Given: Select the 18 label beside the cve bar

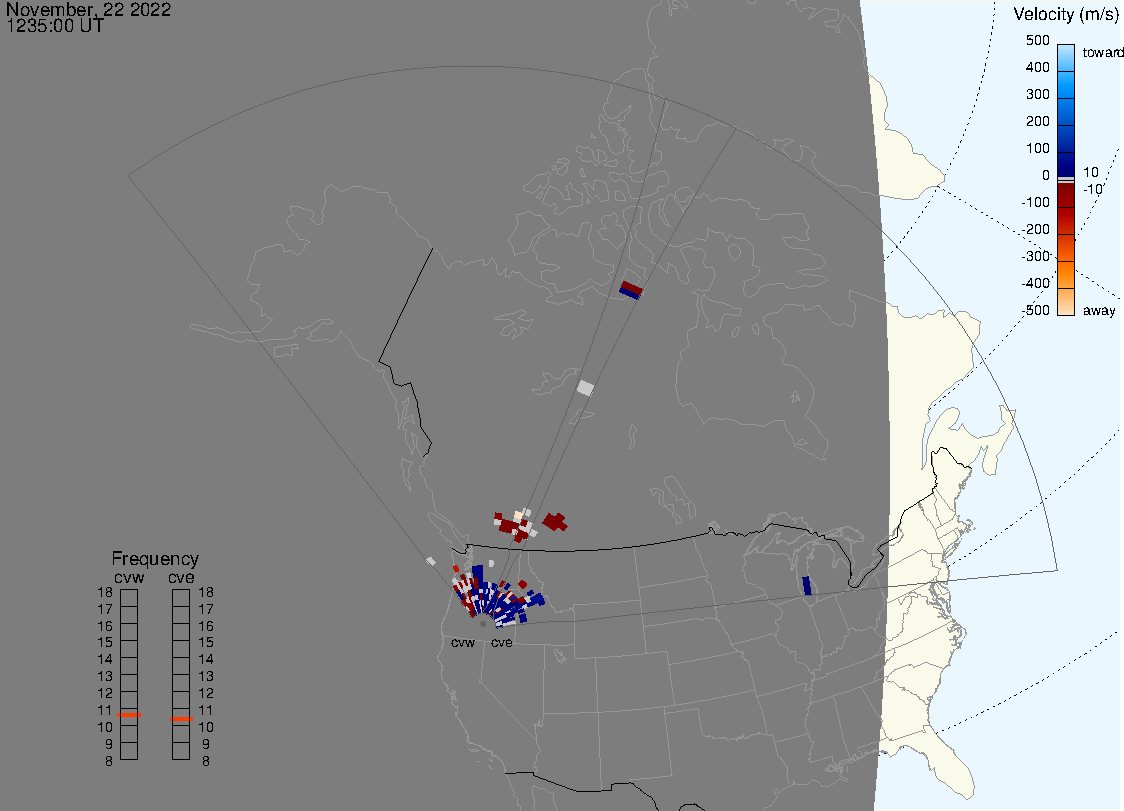Looking at the screenshot, I should [206, 593].
